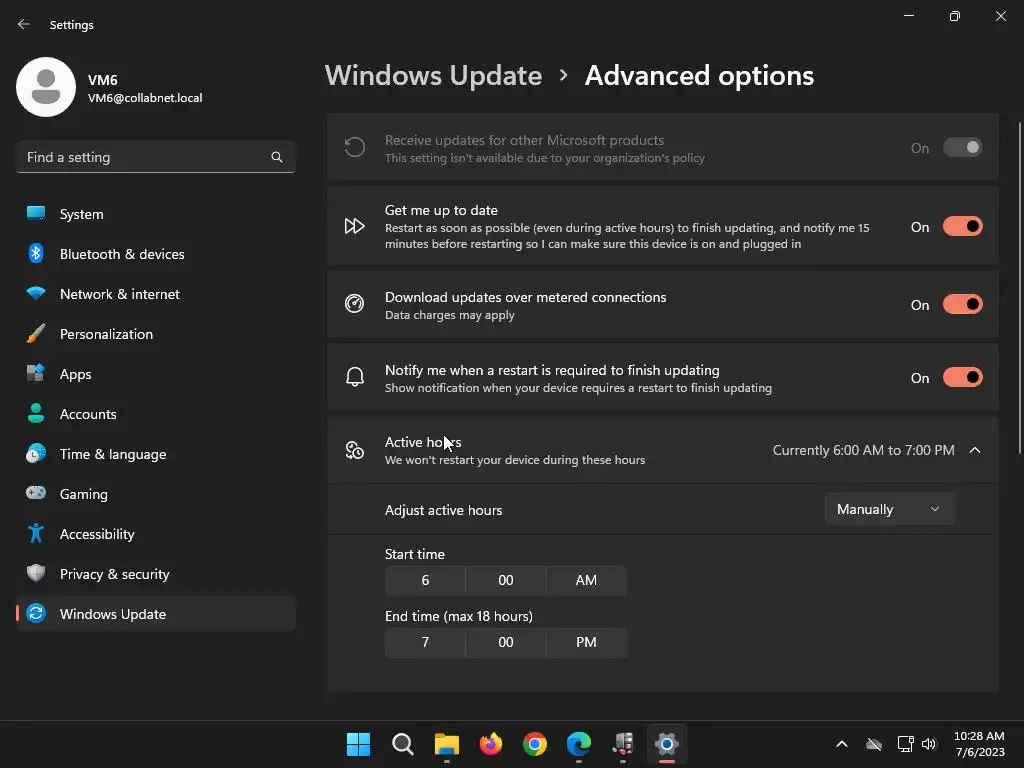Select the End time PM field

pyautogui.click(x=586, y=642)
